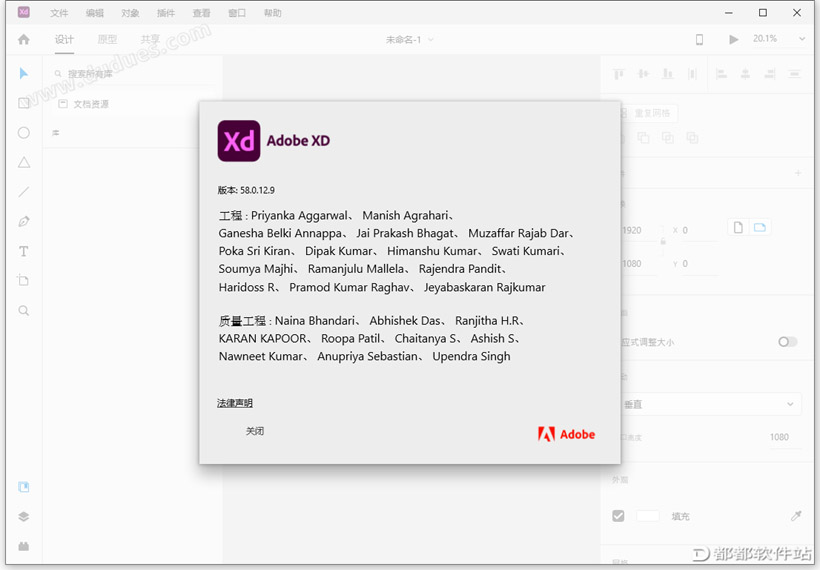Click the viewport height value 1080
The height and width of the screenshot is (570, 820).
click(779, 437)
